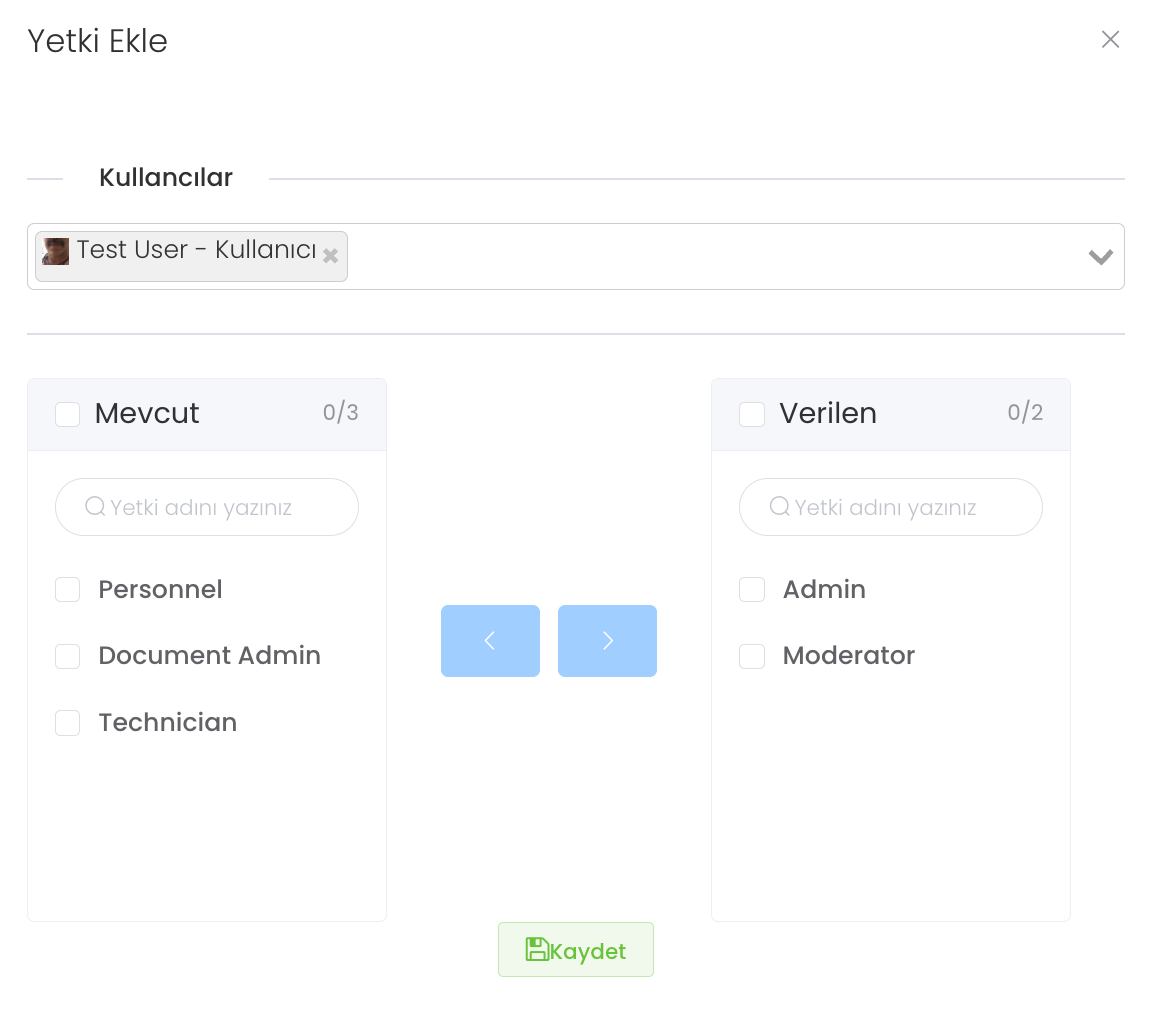
Task: Toggle the Mevcut select-all checkbox
Action: tap(68, 414)
